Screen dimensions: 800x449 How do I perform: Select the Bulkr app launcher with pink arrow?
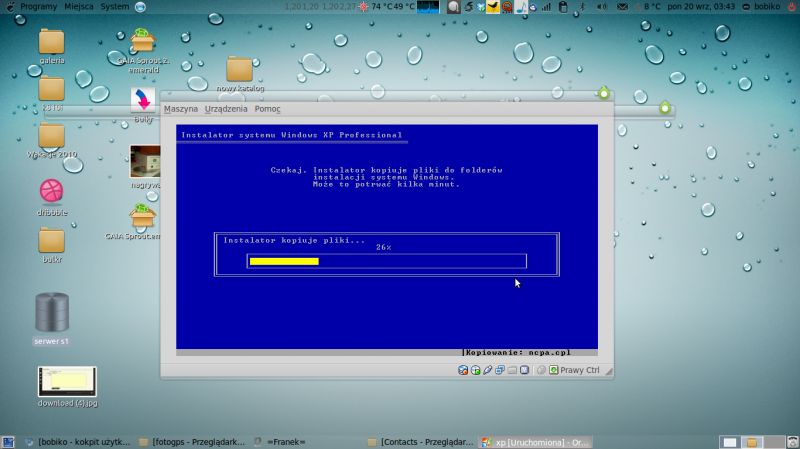click(x=143, y=105)
